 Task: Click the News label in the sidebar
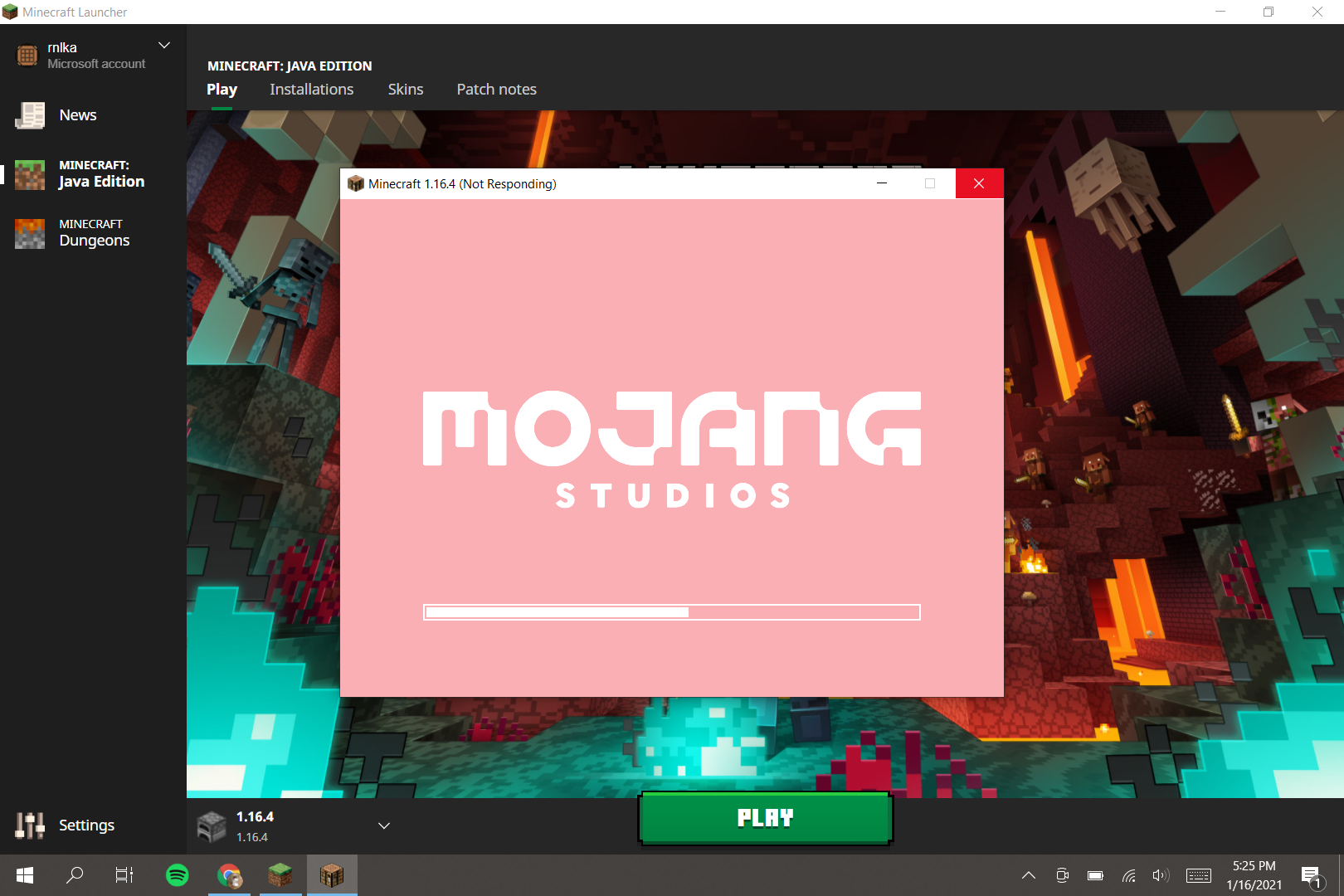pos(78,115)
